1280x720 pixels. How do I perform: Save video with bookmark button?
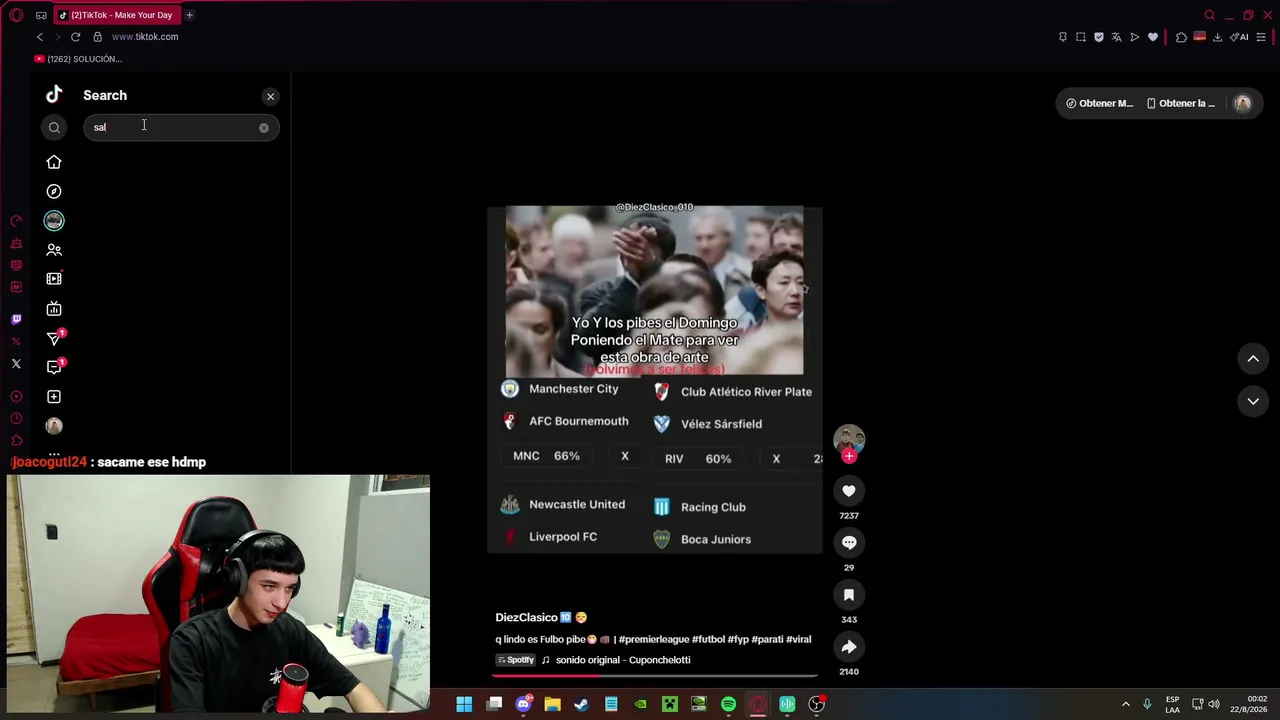(849, 595)
